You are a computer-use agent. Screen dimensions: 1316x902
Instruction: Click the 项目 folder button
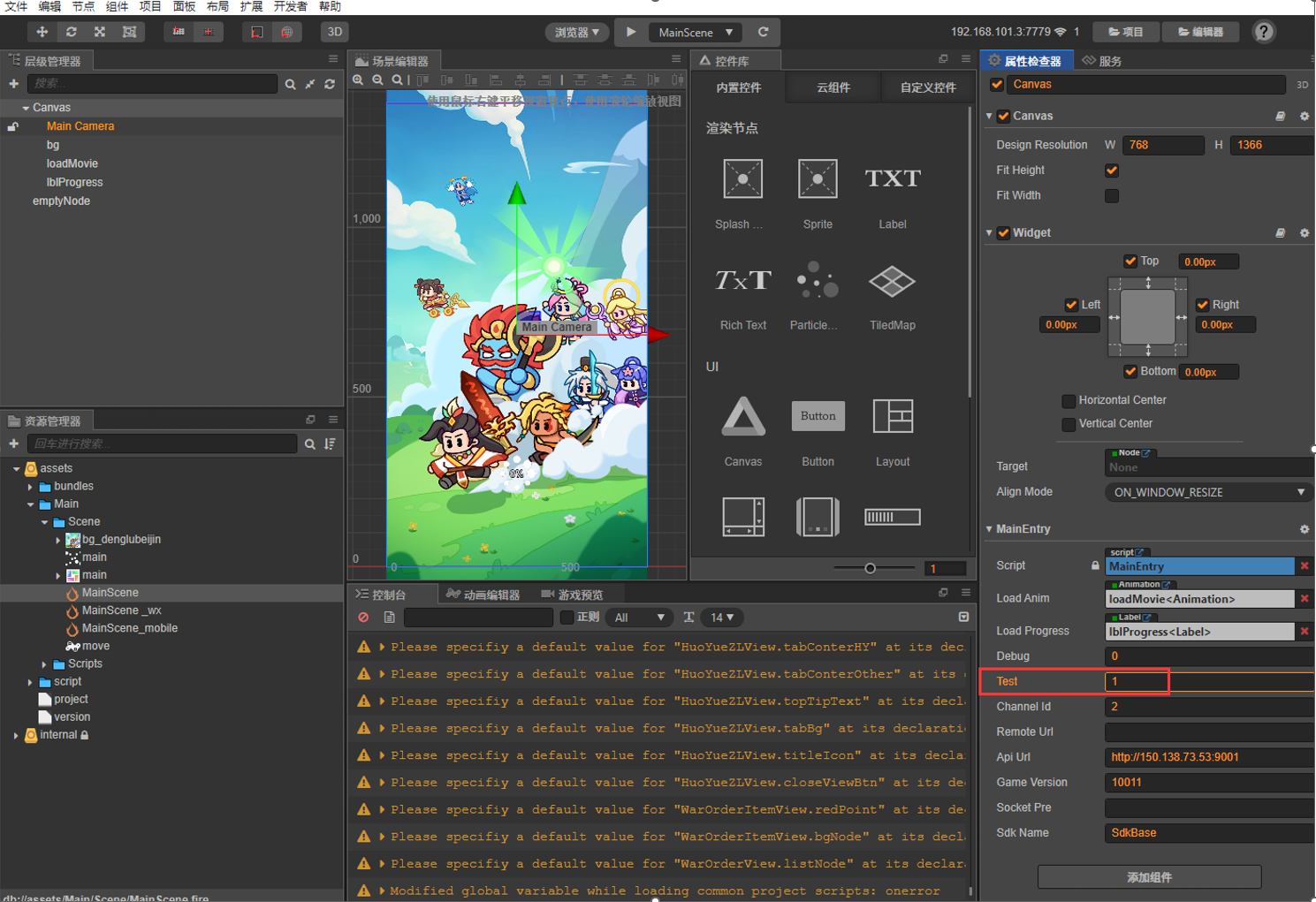click(1126, 32)
